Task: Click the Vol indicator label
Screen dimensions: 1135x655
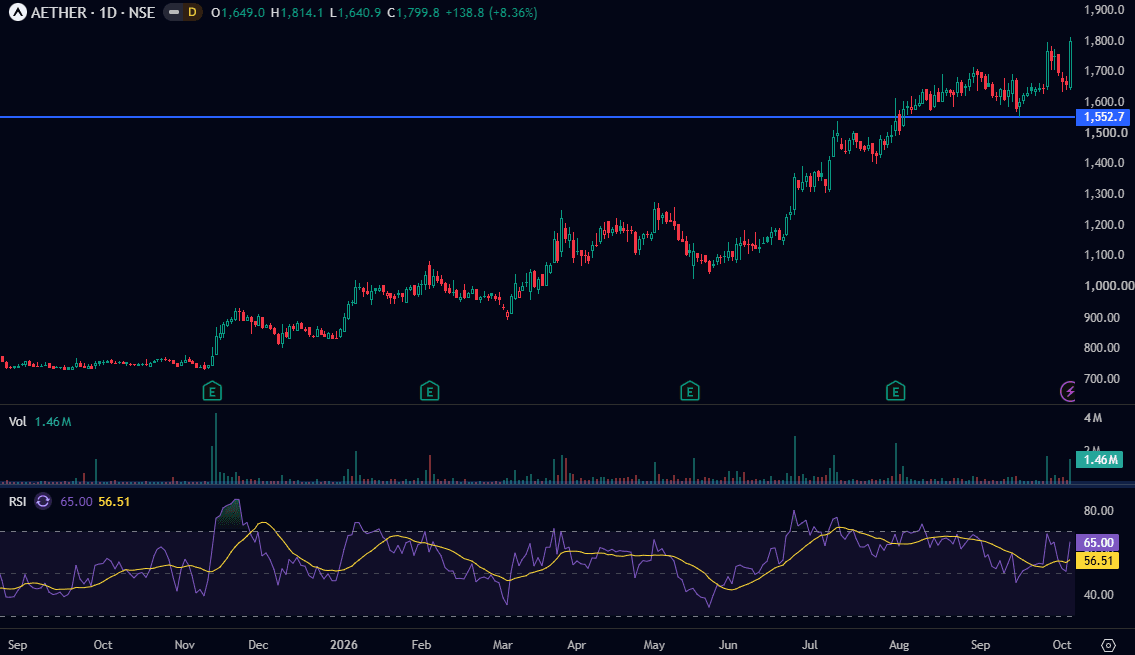Action: [17, 421]
